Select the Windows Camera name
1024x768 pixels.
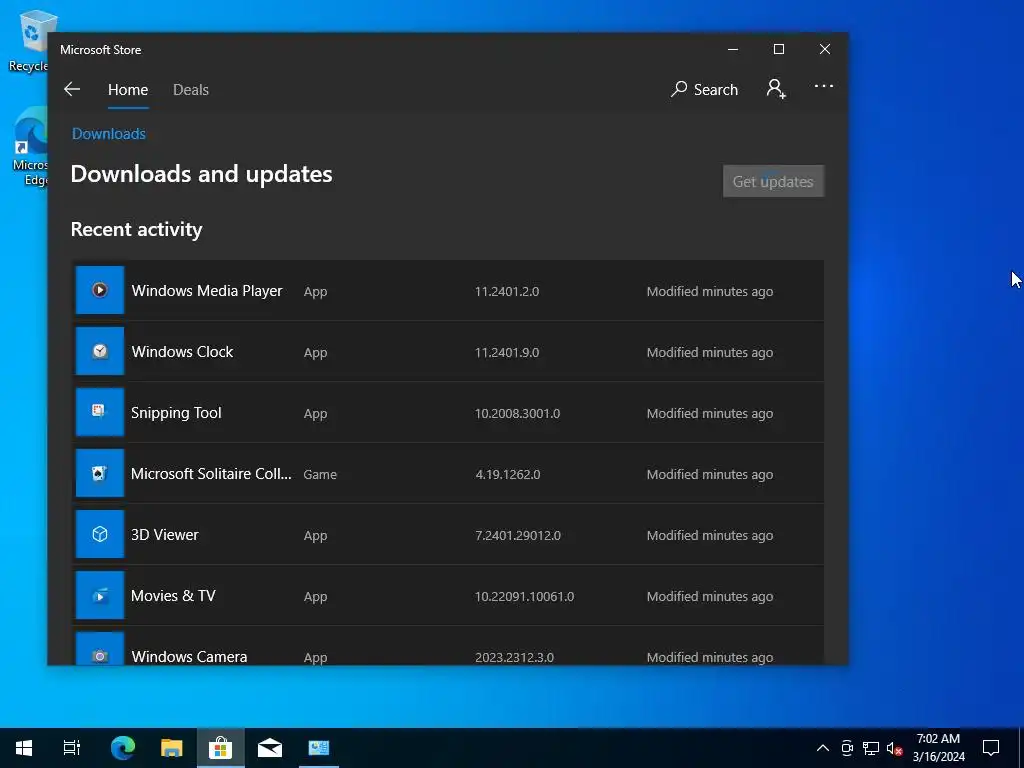coord(189,657)
